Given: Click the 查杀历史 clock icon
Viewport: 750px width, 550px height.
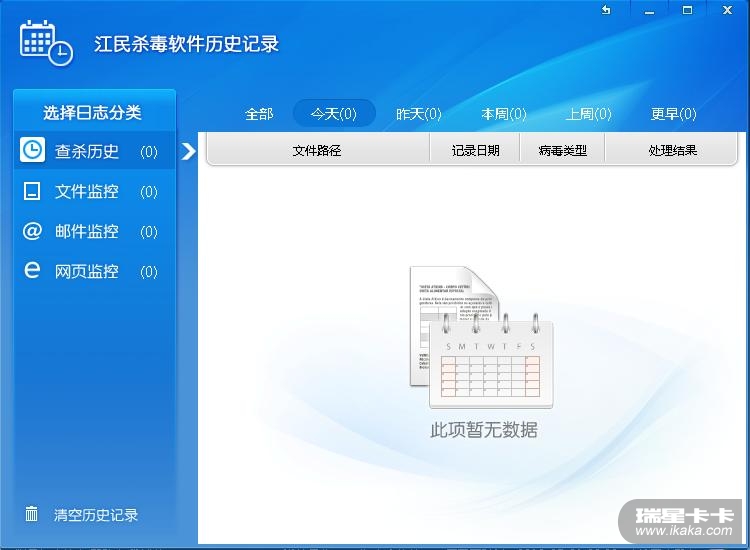Looking at the screenshot, I should point(32,150).
